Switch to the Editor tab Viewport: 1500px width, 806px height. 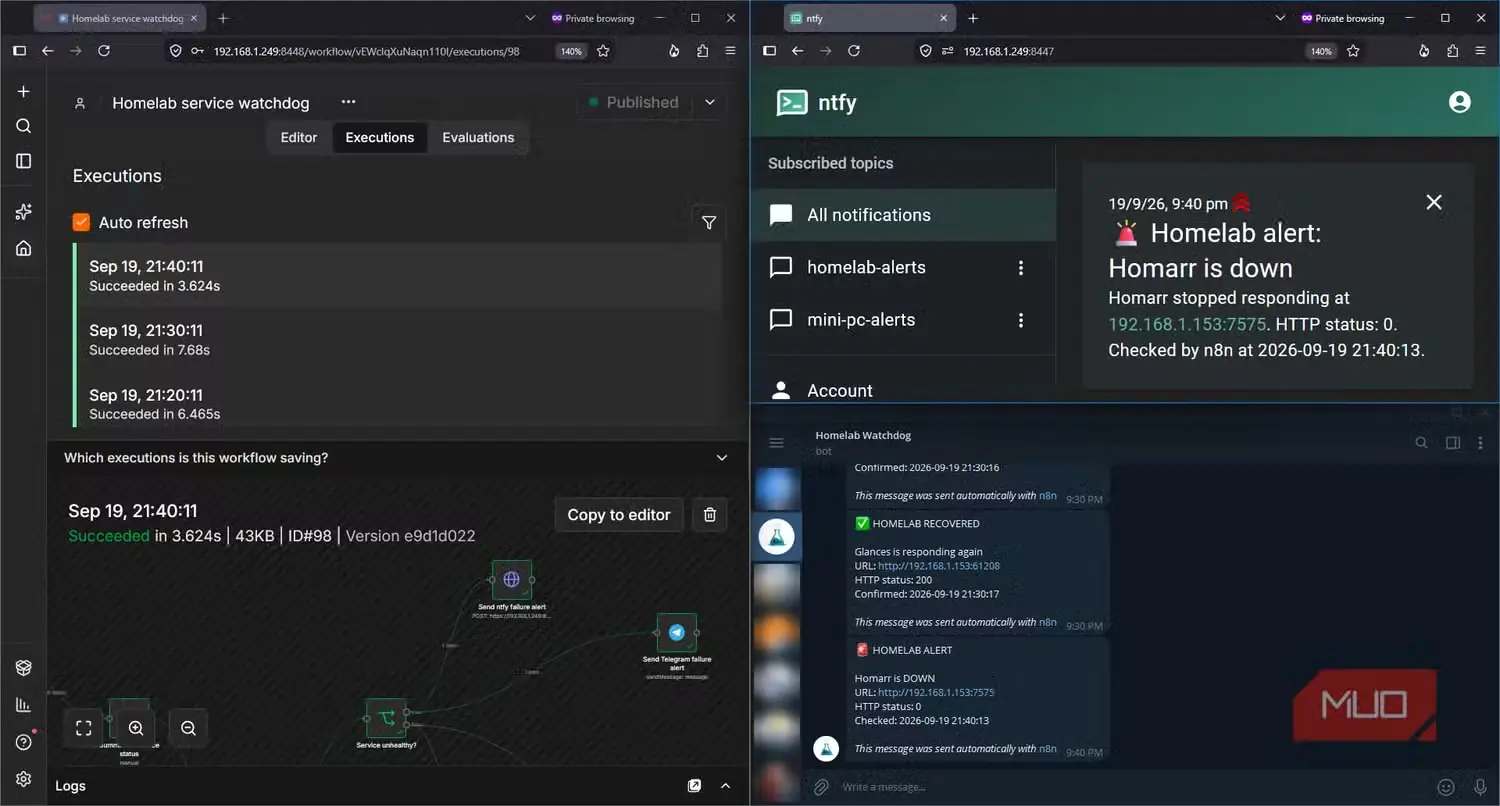299,138
